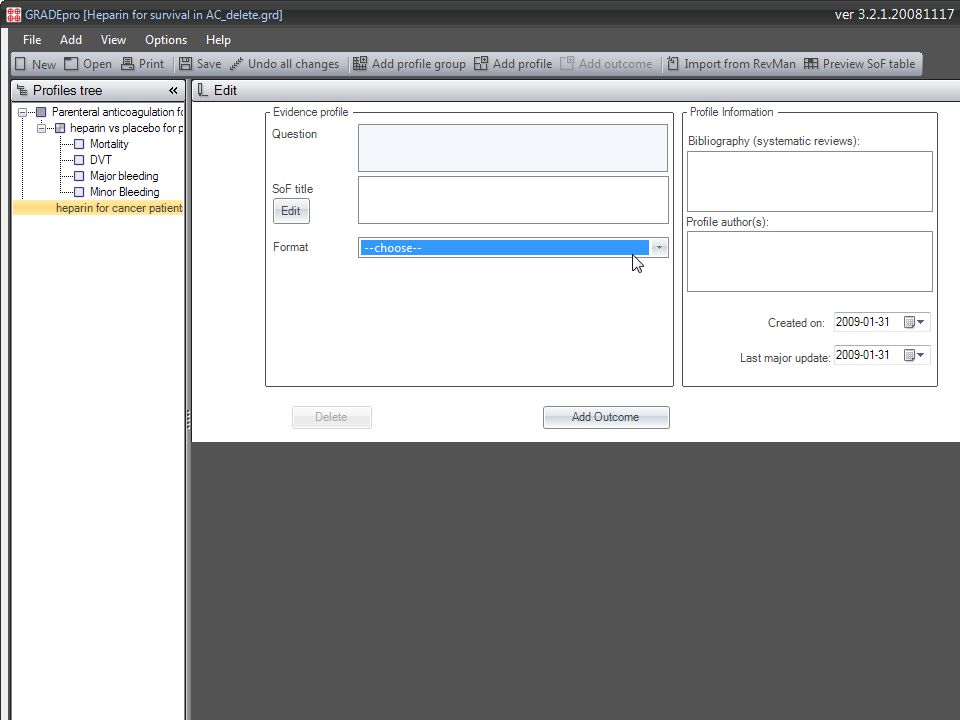The image size is (960, 720).
Task: Select Parenteral anticoagulation group label
Action: tap(117, 112)
